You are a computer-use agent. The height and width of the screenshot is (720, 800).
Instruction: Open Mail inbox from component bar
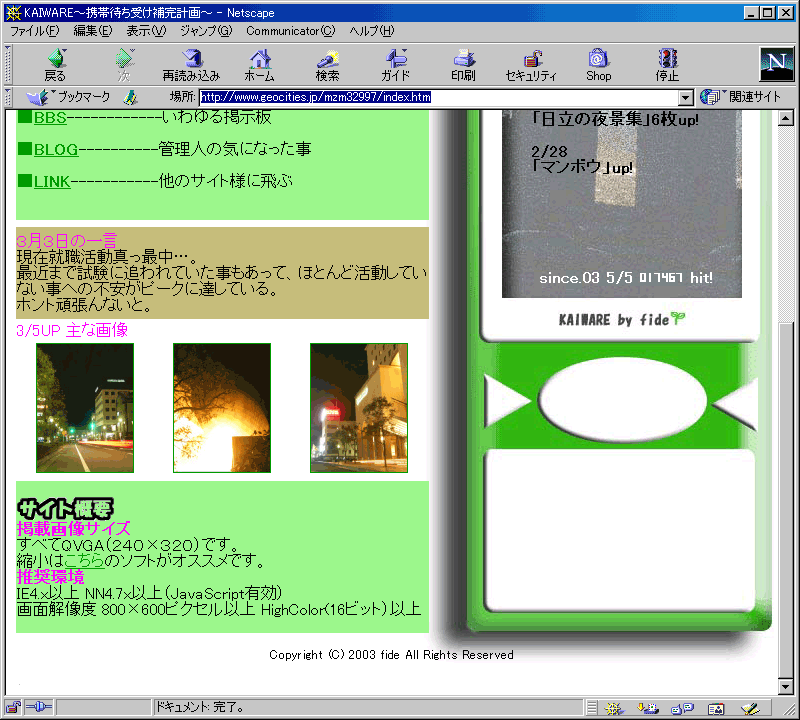click(x=648, y=708)
